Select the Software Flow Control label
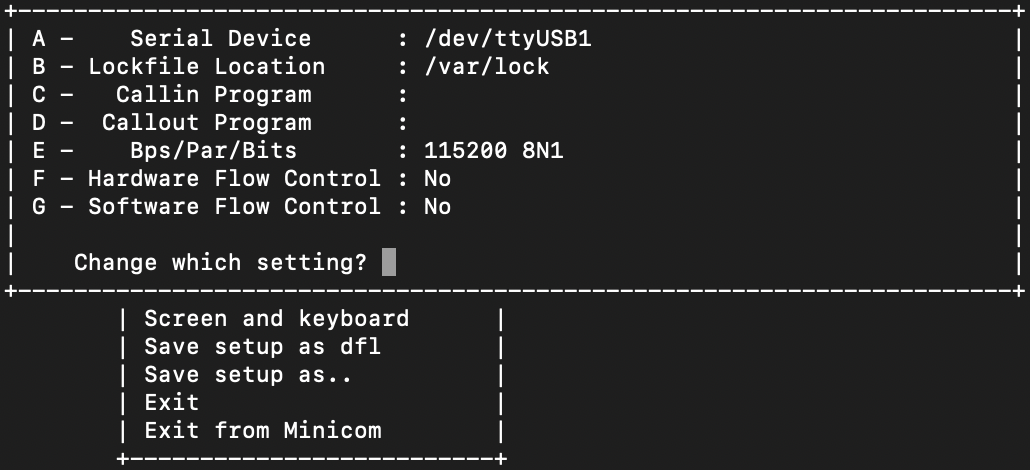This screenshot has height=470, width=1030. [234, 207]
